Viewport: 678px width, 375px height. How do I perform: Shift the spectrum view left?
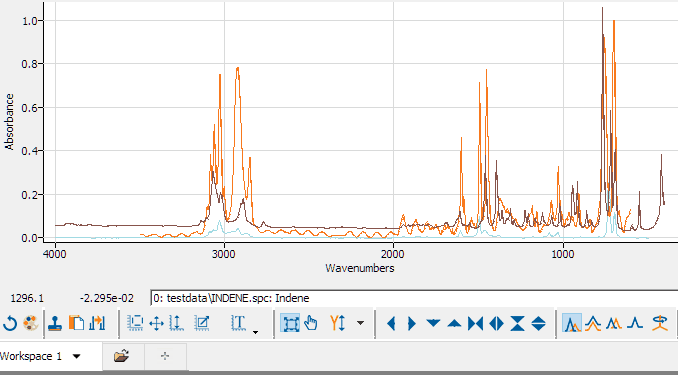coord(391,324)
